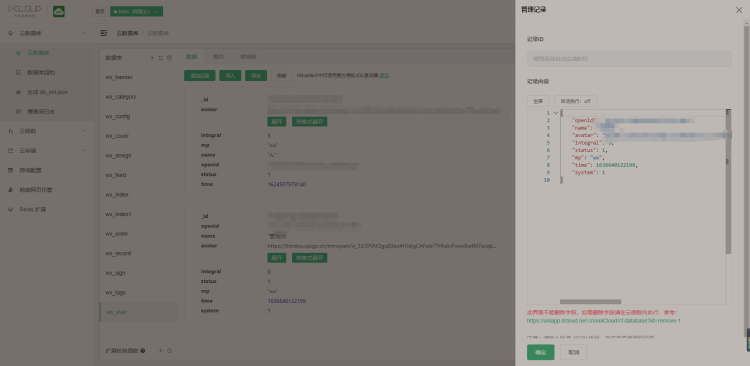The height and width of the screenshot is (366, 750).
Task: Focus the 记录ID input field
Action: [629, 59]
